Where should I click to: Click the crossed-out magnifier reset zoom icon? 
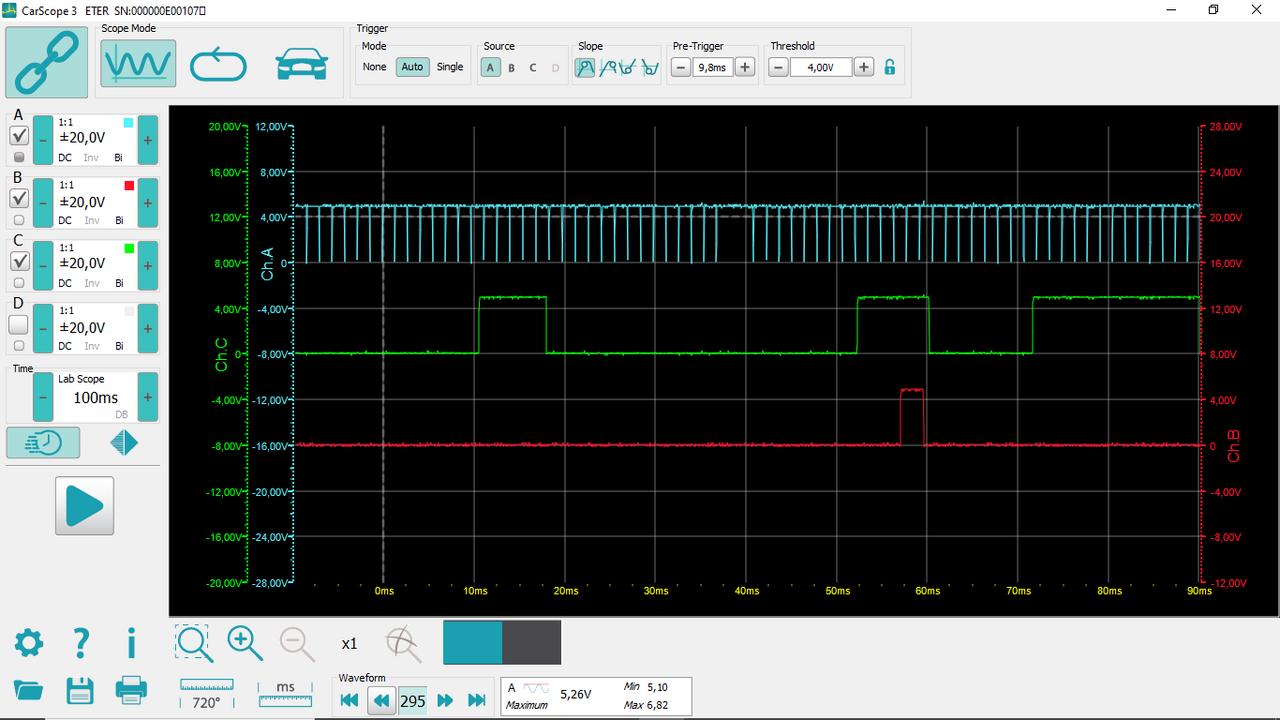coord(403,643)
